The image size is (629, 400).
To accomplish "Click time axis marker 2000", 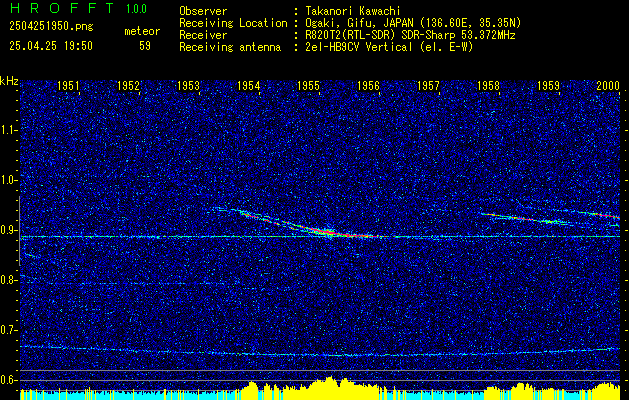I will [608, 85].
